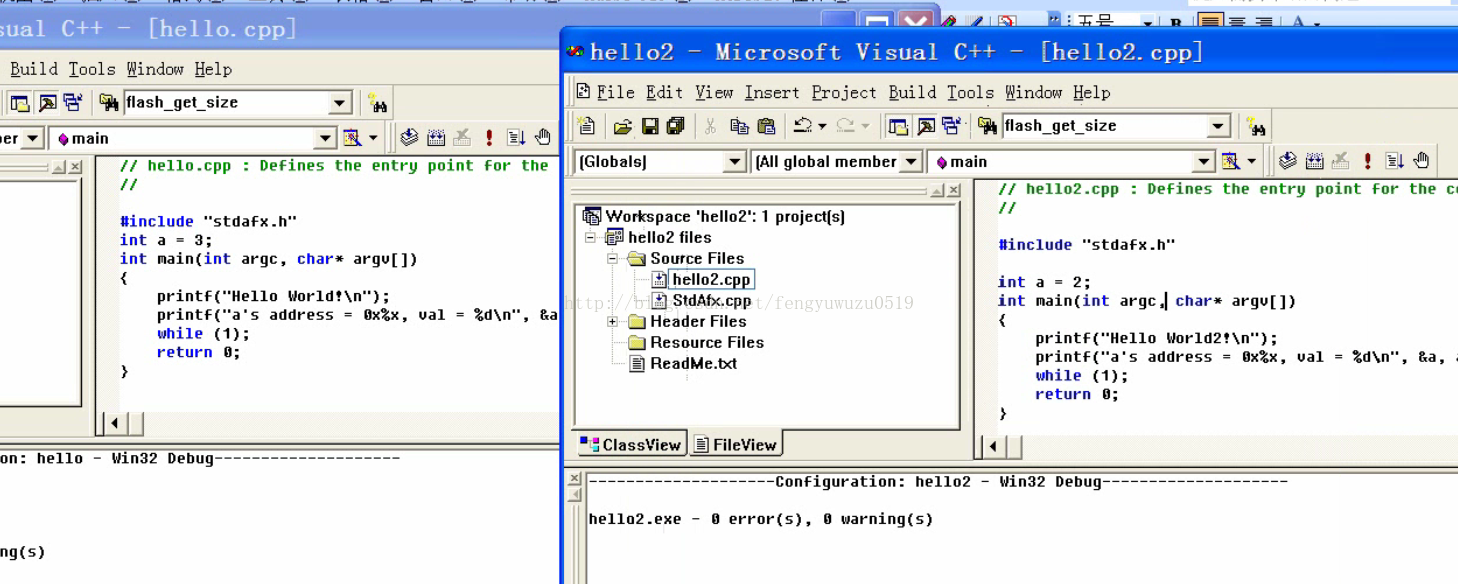1458x584 pixels.
Task: Collapse the hello2 files tree node
Action: pyautogui.click(x=590, y=238)
